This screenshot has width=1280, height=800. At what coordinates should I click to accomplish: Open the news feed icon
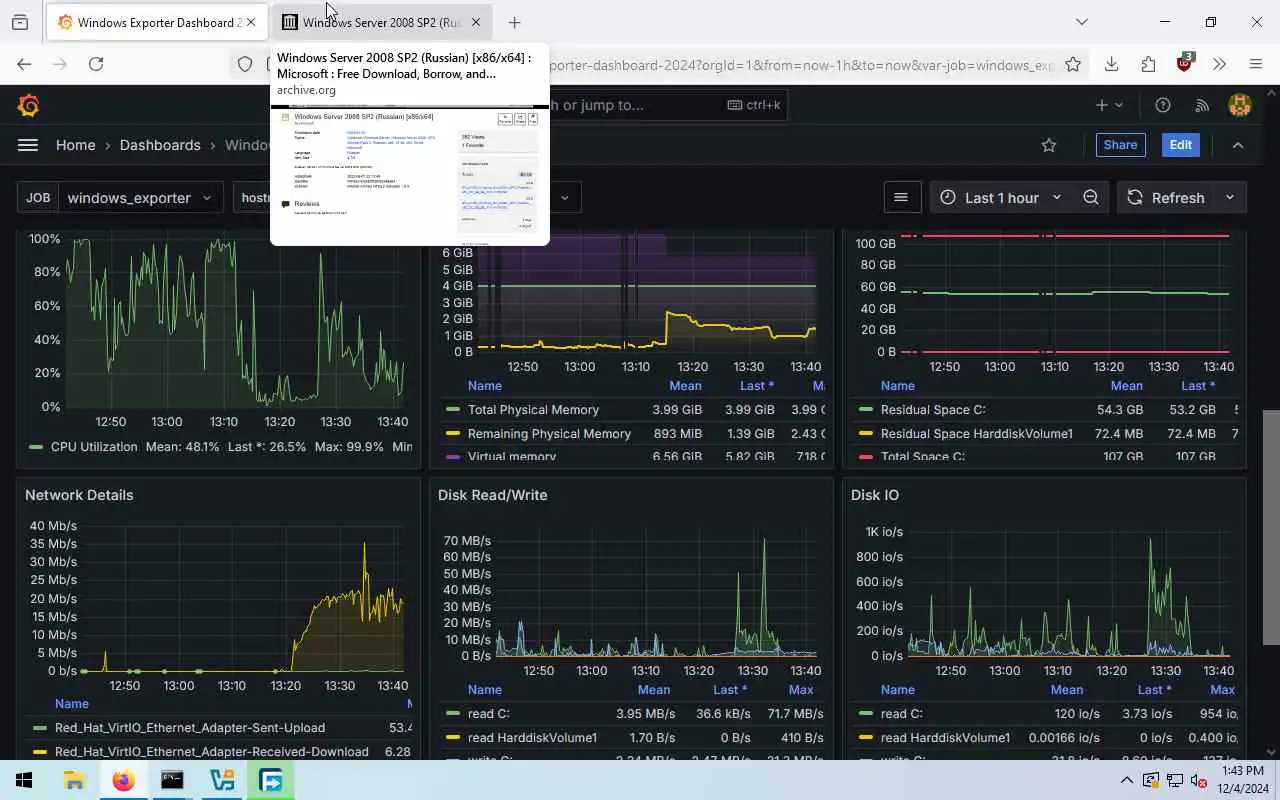point(1203,105)
